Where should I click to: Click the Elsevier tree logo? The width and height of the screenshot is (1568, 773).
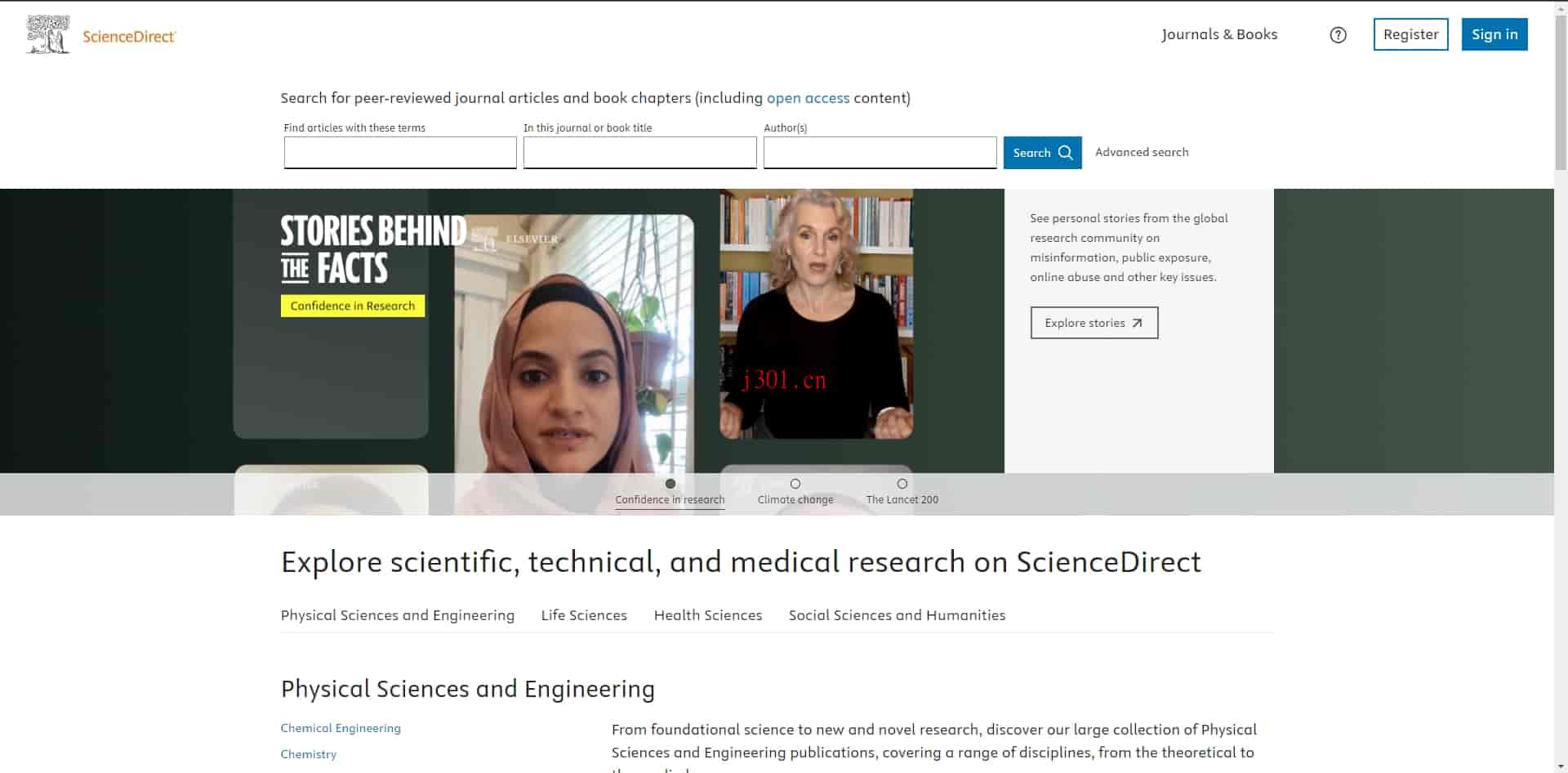click(48, 35)
